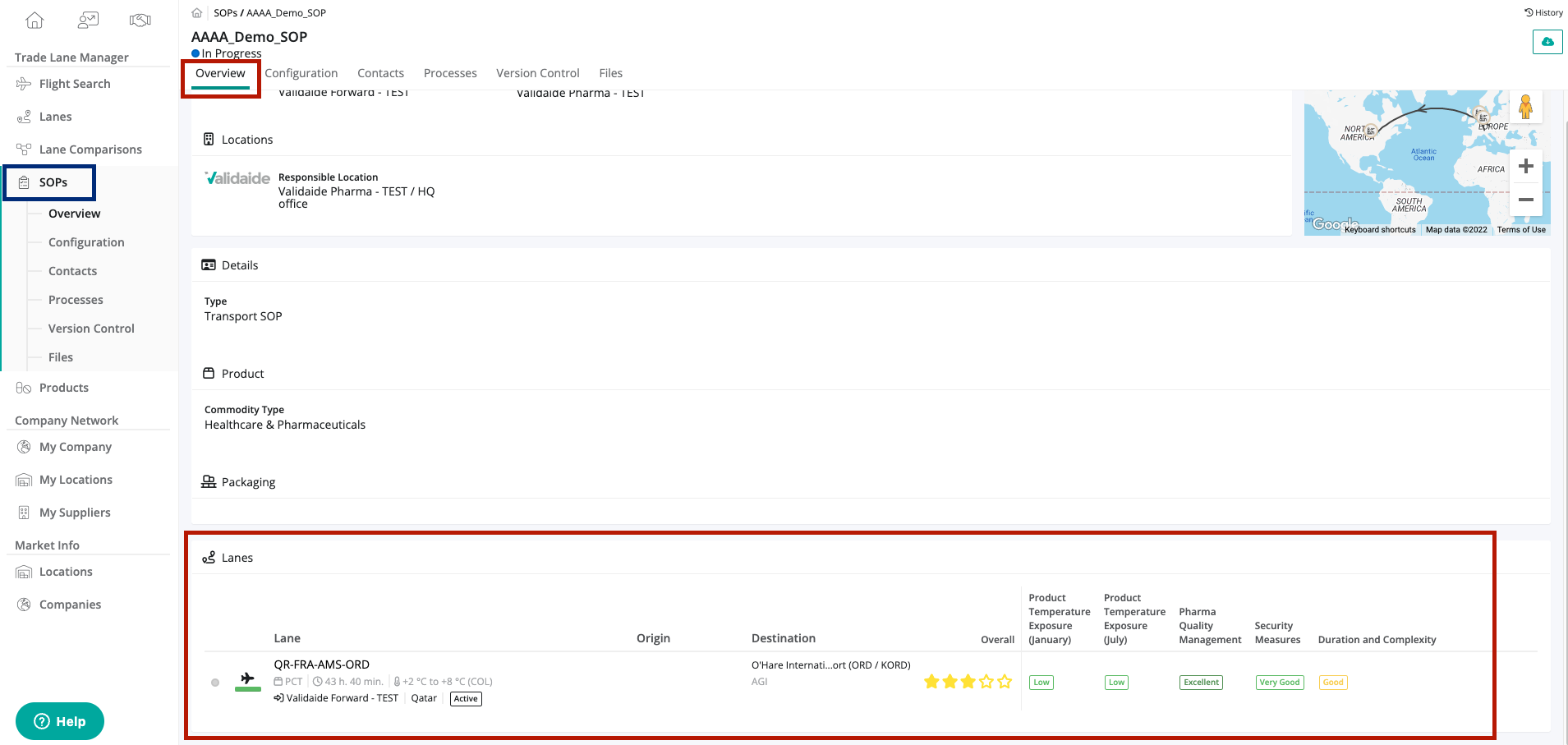Open the analytics chart icon in sidebar top

88,20
